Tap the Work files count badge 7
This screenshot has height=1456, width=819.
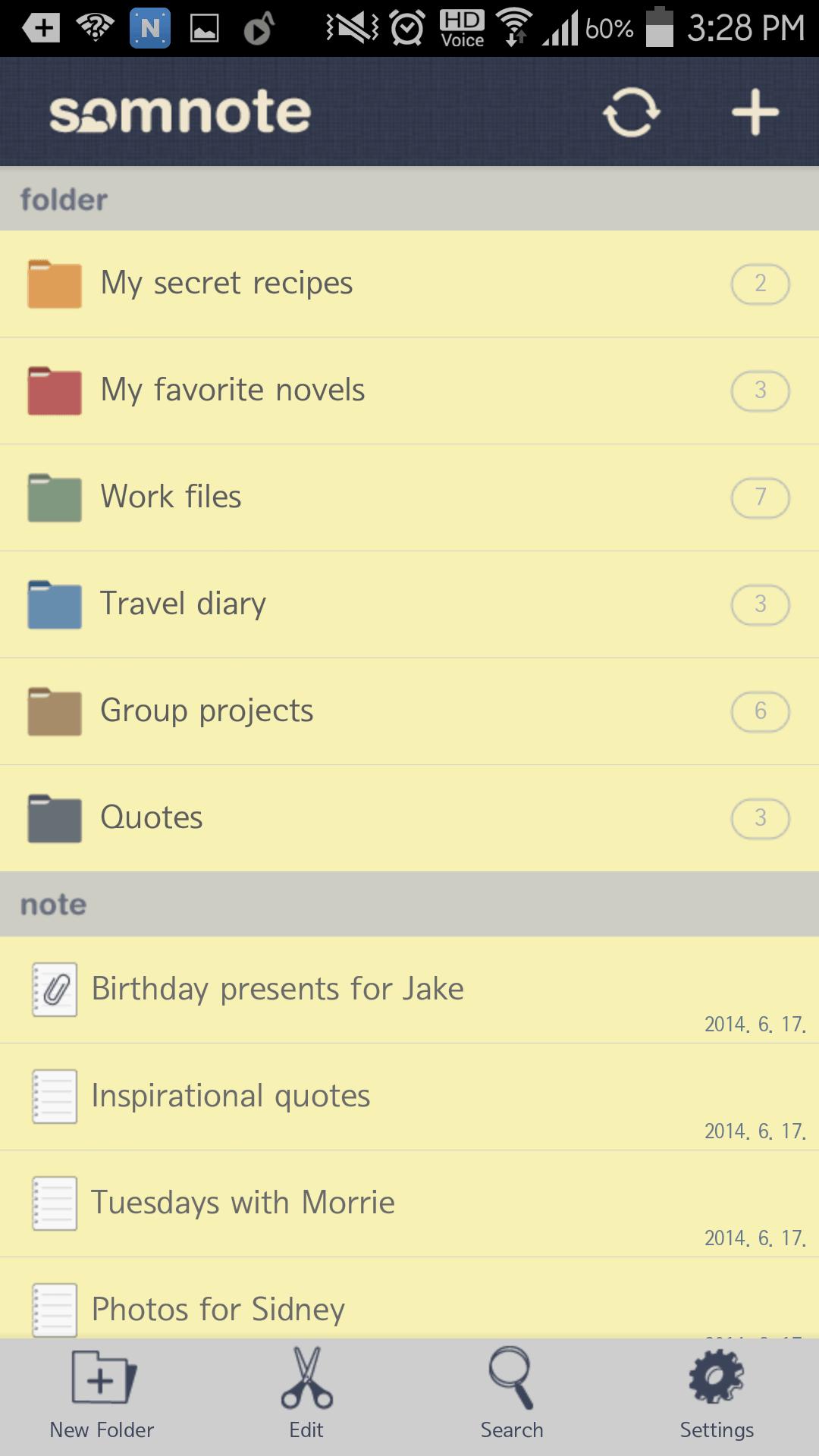(760, 497)
